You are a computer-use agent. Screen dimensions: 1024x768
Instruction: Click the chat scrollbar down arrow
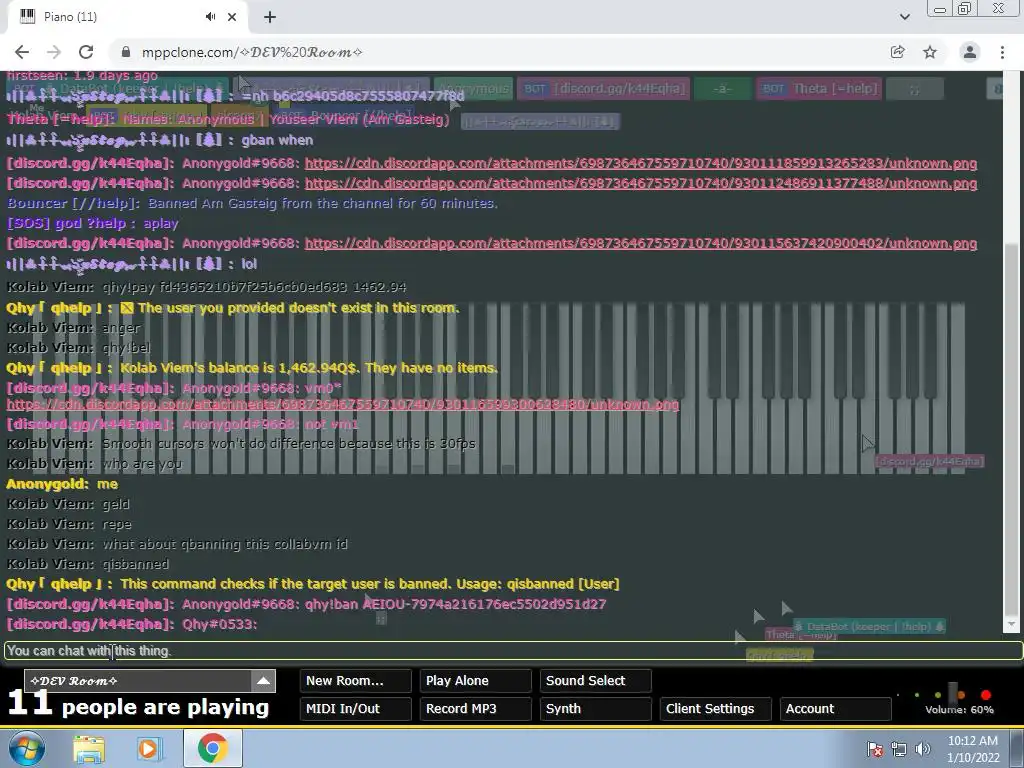tap(1011, 624)
